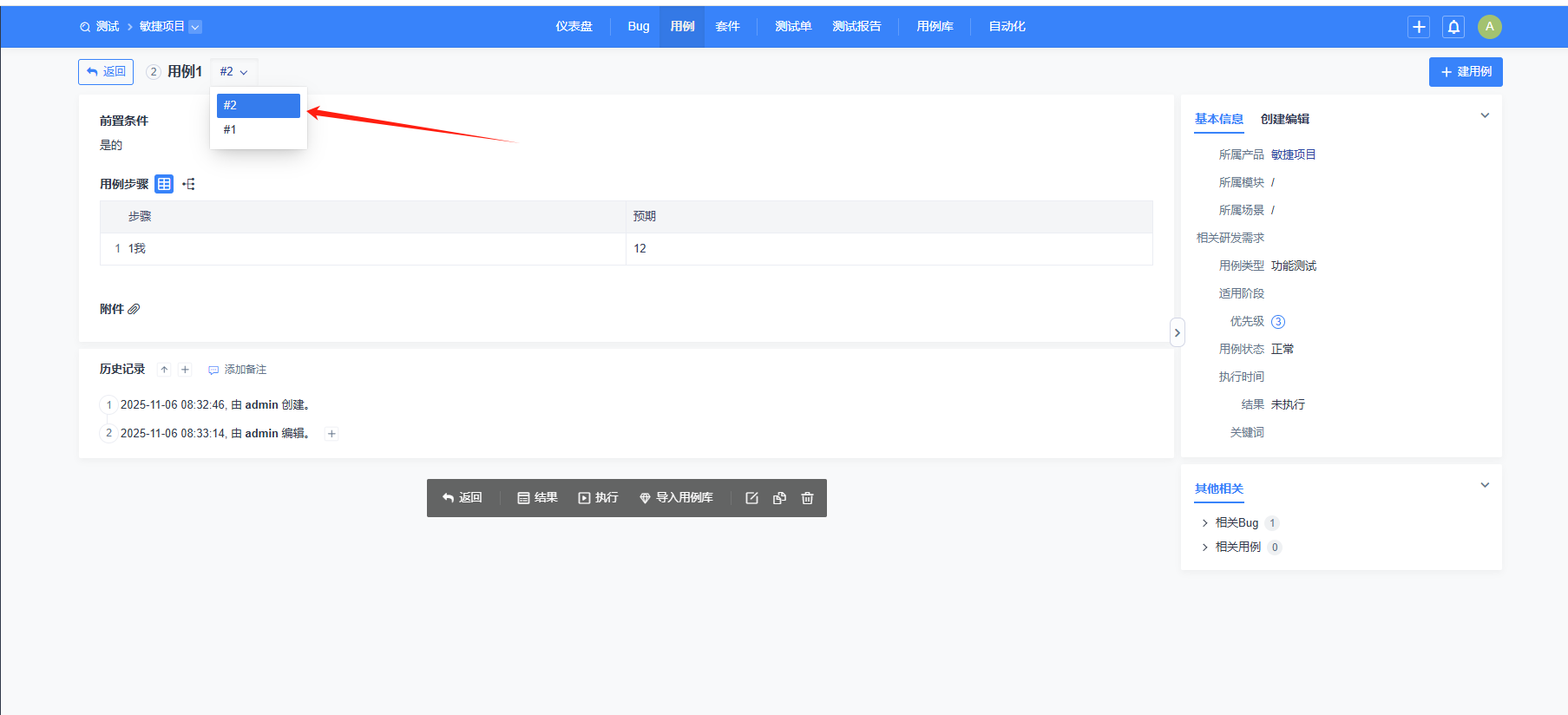Image resolution: width=1568 pixels, height=715 pixels.
Task: Open the 套件 tab
Action: coord(727,27)
